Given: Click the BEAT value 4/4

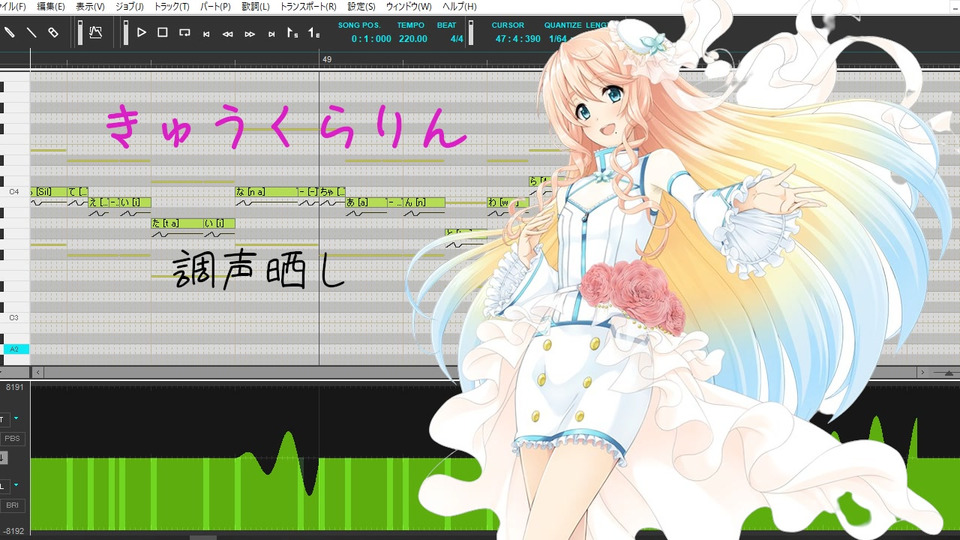Looking at the screenshot, I should pyautogui.click(x=457, y=39).
